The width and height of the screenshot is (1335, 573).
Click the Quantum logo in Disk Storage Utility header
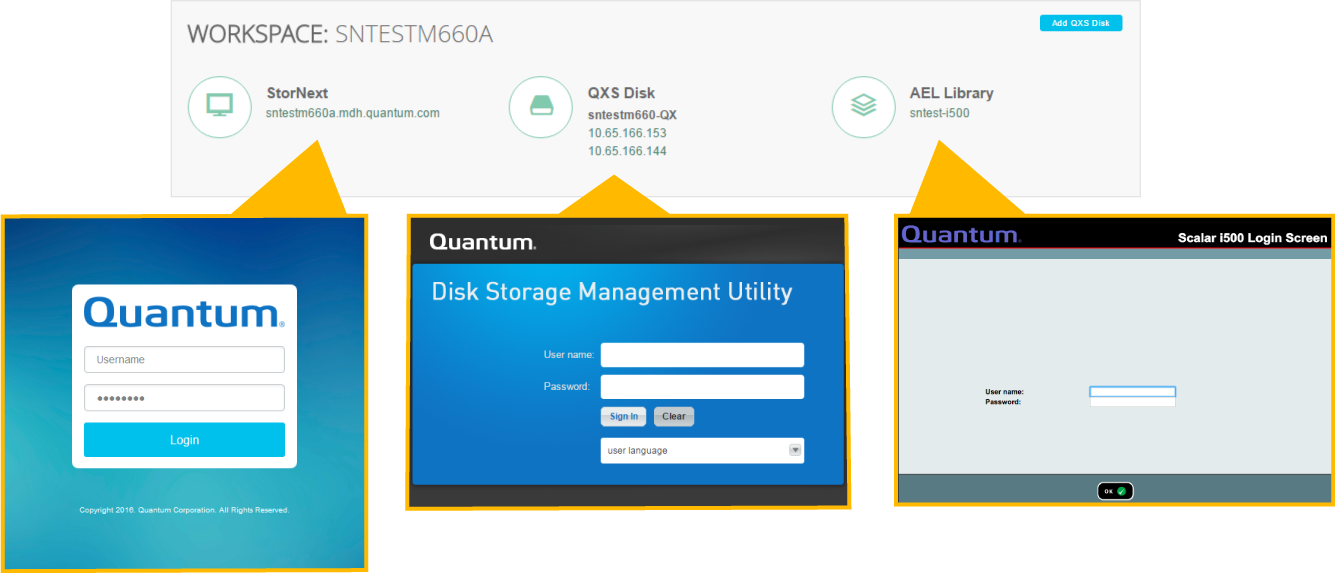pyautogui.click(x=483, y=242)
